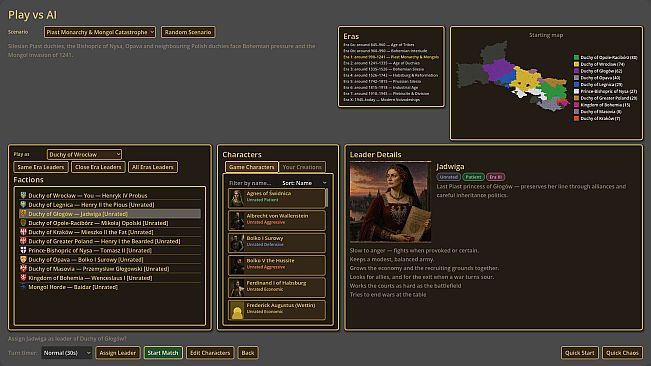The width and height of the screenshot is (651, 366).
Task: Open the Turn timer dropdown
Action: (x=66, y=353)
